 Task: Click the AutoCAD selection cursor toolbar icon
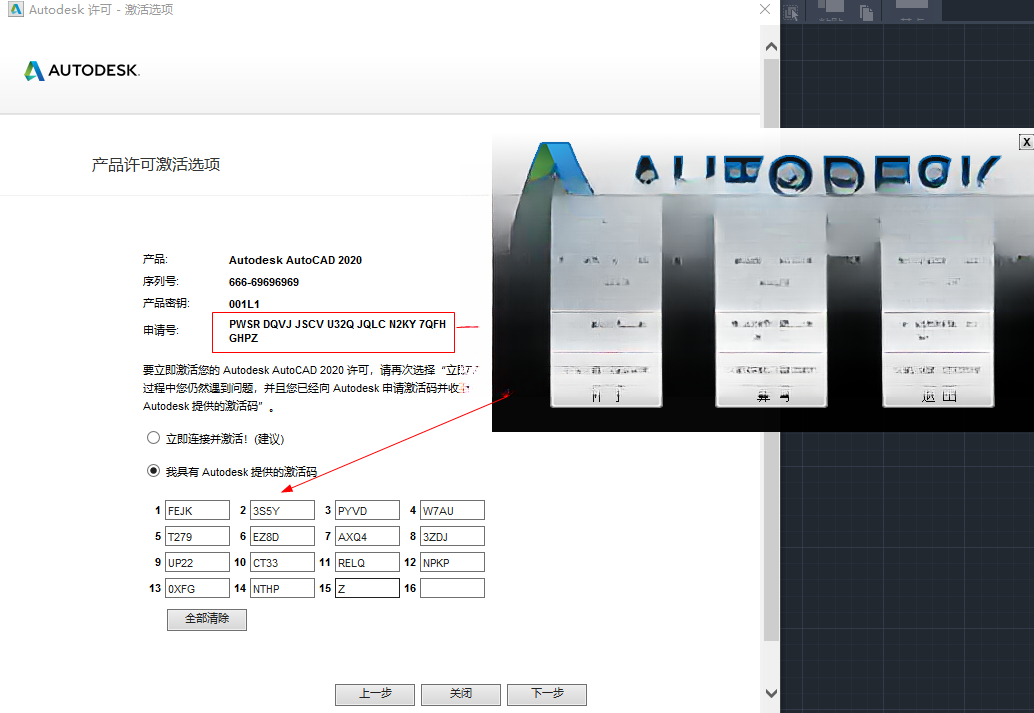click(x=791, y=13)
